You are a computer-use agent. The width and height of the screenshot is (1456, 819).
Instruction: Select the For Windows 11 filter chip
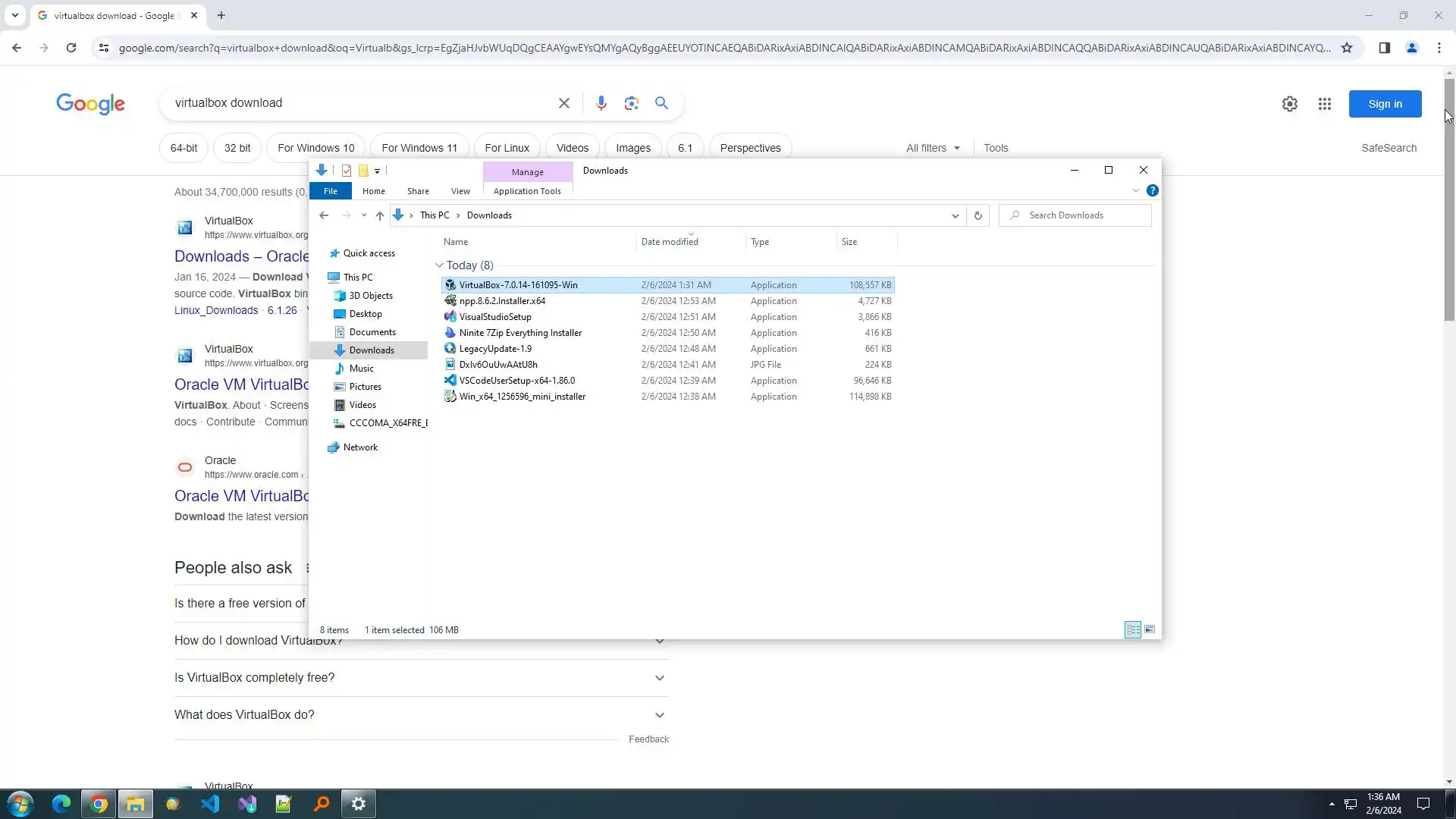click(419, 148)
